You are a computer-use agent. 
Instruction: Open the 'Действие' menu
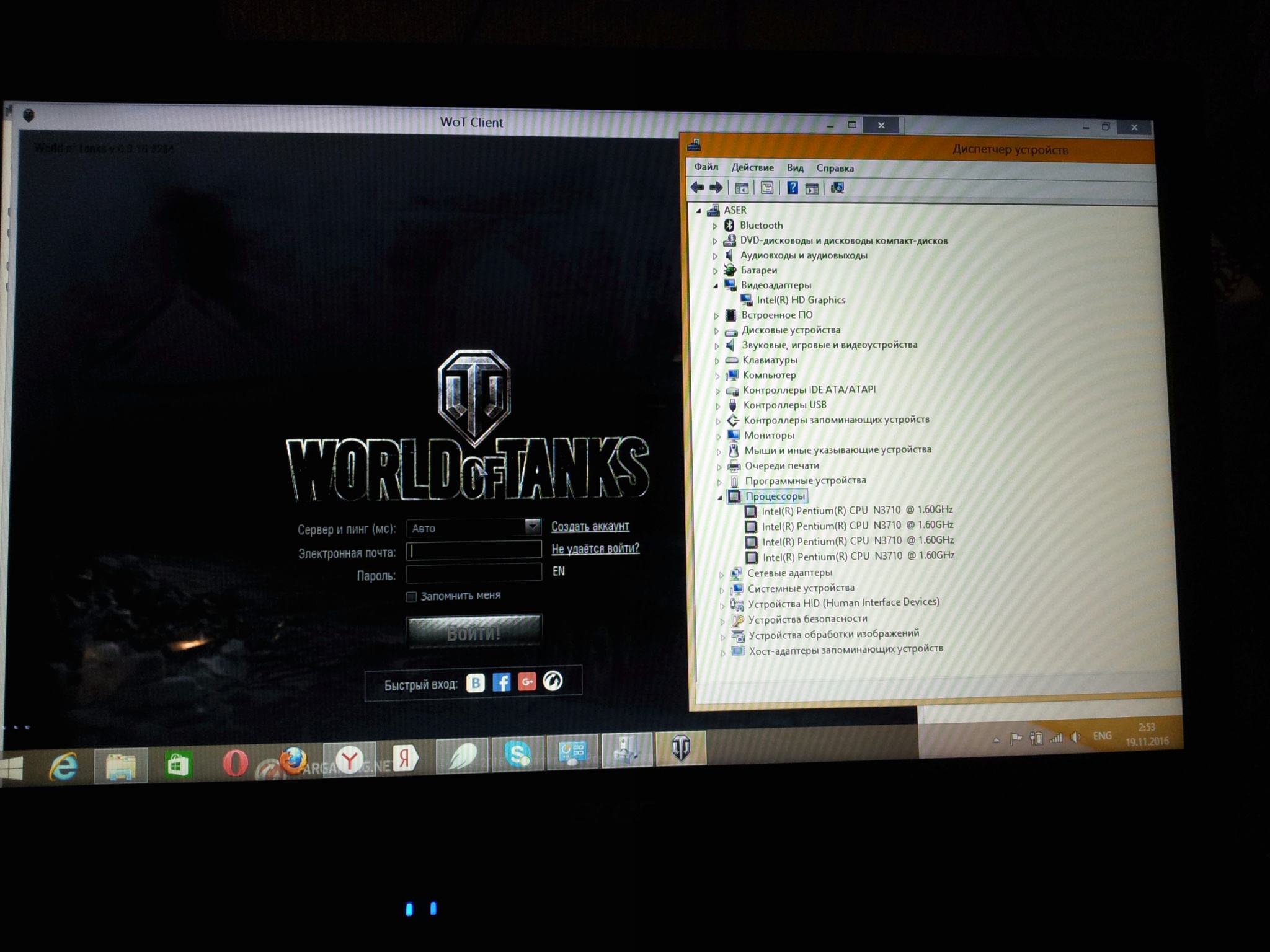coord(752,167)
